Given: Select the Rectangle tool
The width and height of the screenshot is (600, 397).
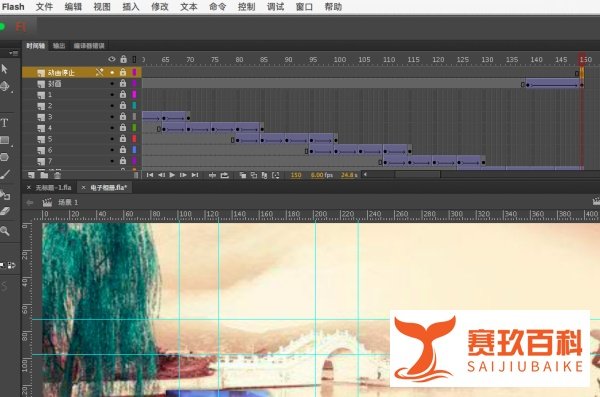Looking at the screenshot, I should click(5, 140).
